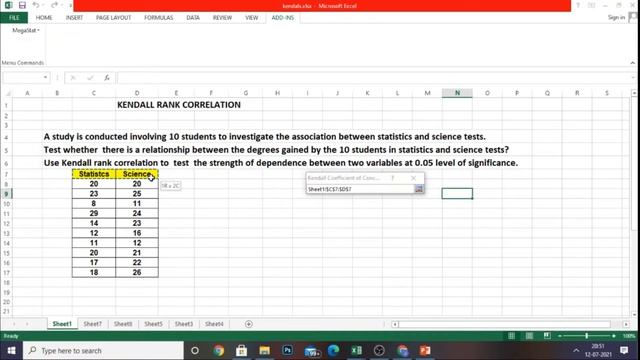Select column N header
Image resolution: width=640 pixels, height=360 pixels.
click(x=457, y=93)
